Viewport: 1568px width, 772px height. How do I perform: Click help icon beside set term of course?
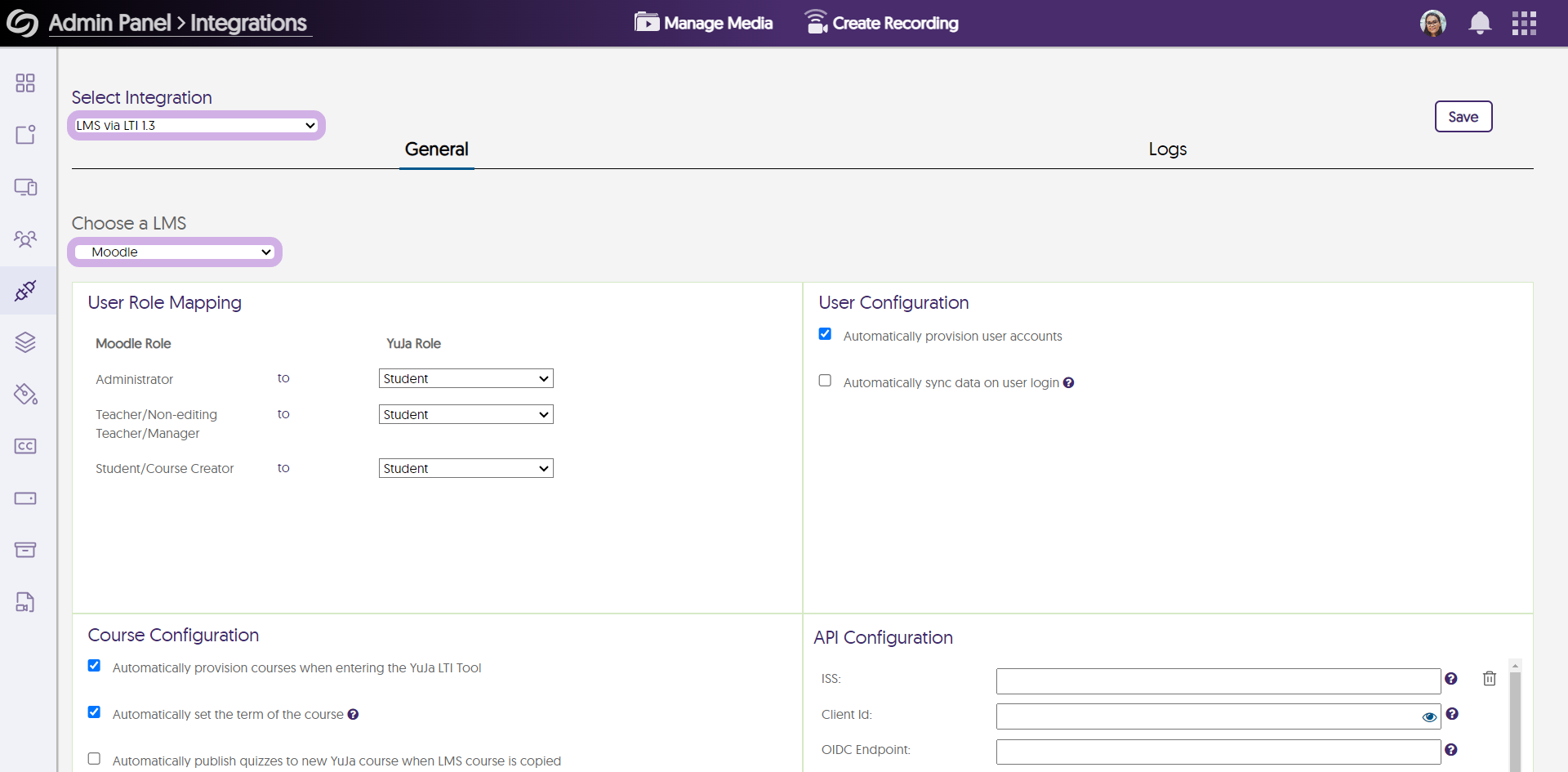click(x=353, y=715)
